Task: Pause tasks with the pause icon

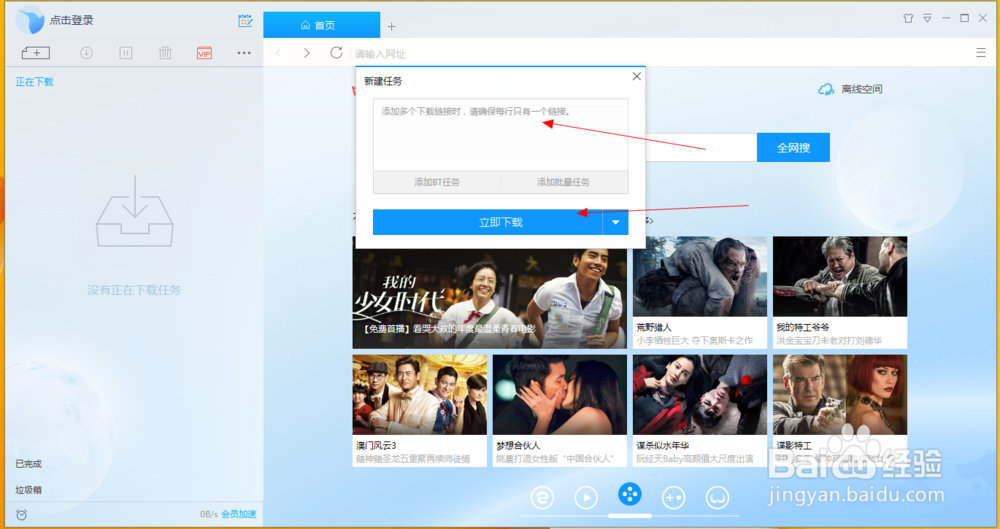Action: [126, 53]
